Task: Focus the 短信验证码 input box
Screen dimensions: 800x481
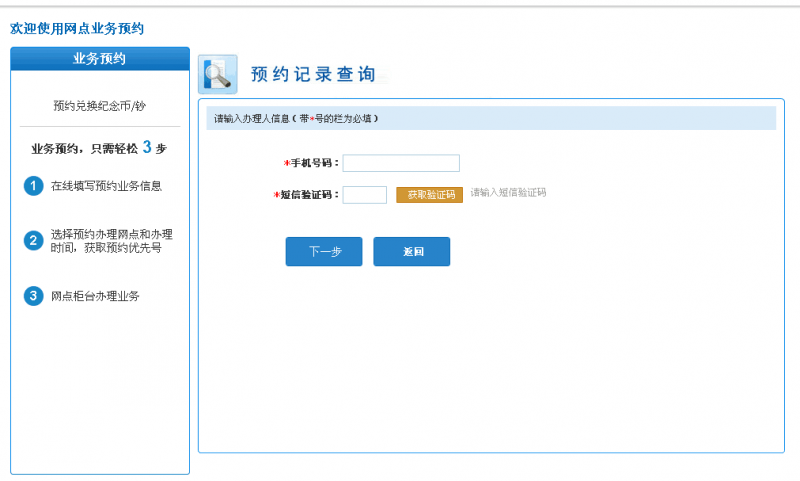Action: [364, 195]
